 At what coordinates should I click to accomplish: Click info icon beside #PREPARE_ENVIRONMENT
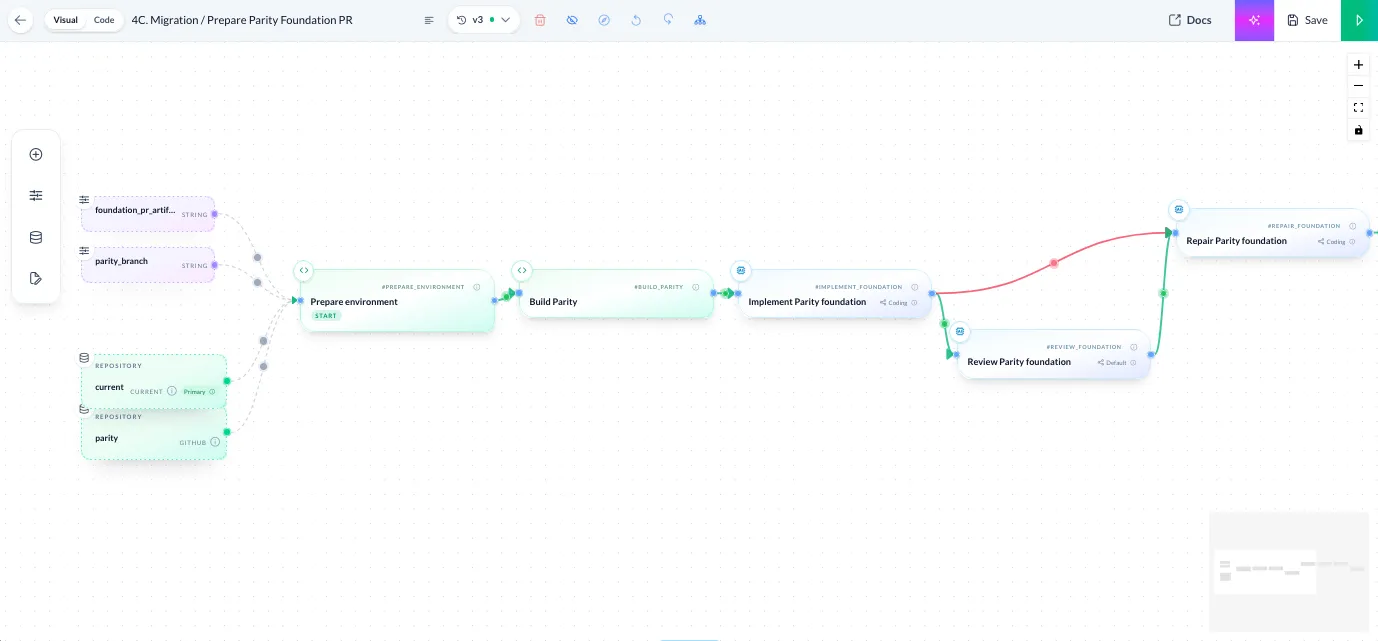(476, 287)
